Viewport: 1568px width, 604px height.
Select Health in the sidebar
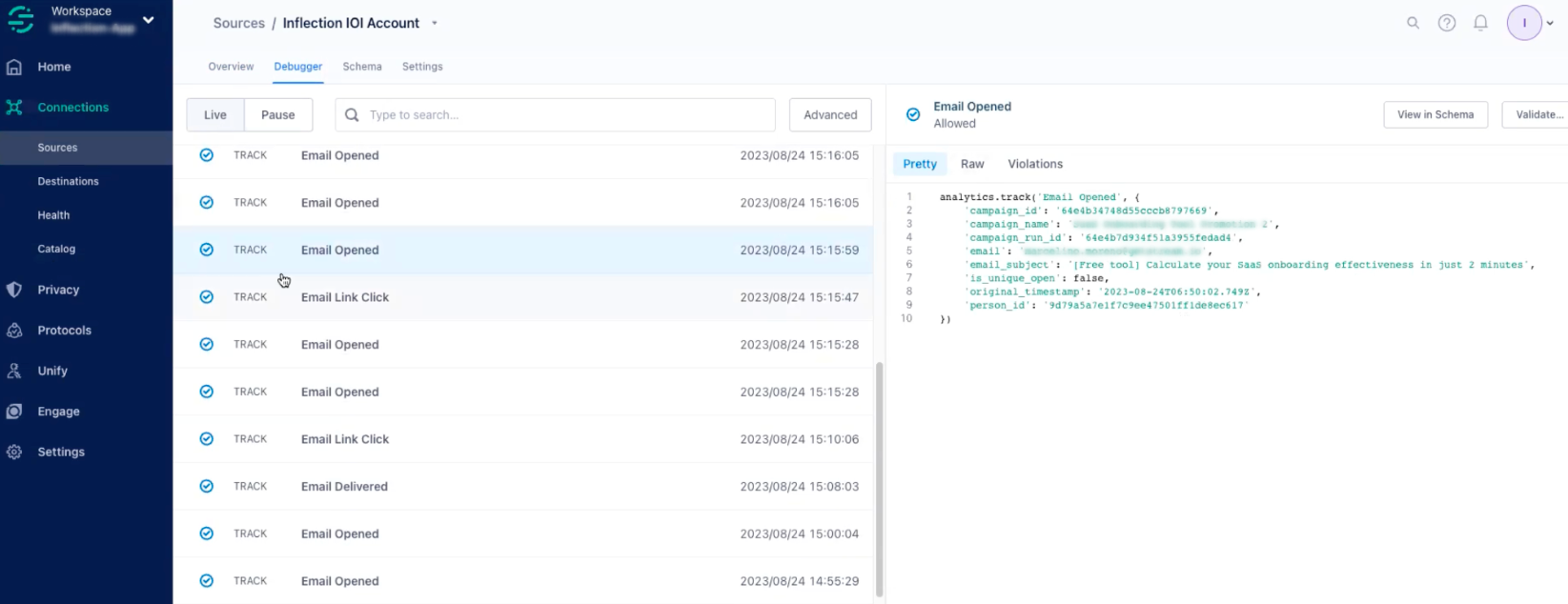coord(53,215)
